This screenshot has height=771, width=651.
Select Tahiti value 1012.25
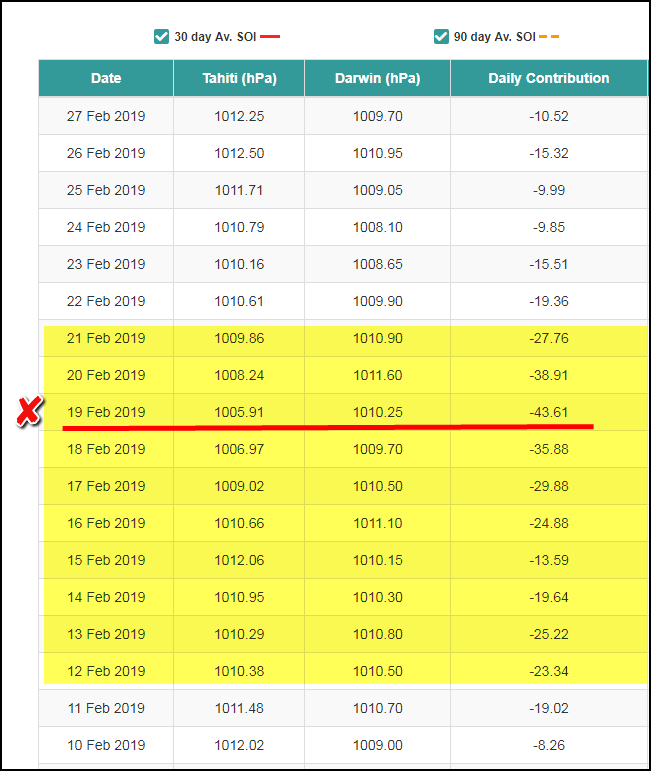(x=239, y=116)
